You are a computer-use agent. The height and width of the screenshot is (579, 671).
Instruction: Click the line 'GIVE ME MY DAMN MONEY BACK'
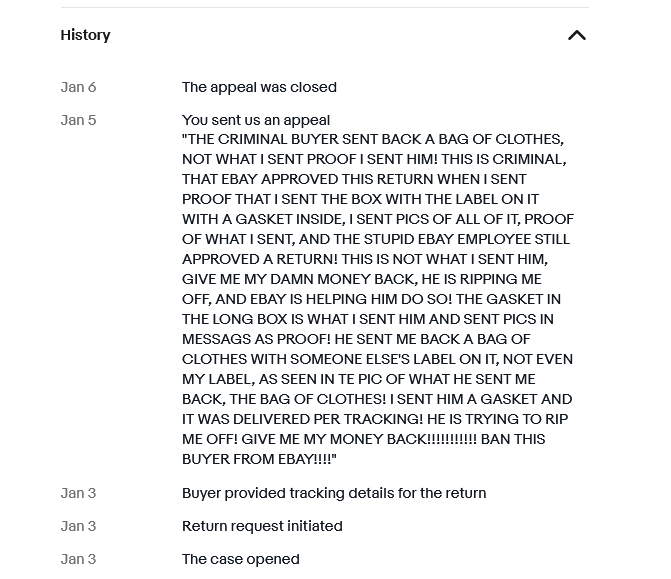coord(362,279)
